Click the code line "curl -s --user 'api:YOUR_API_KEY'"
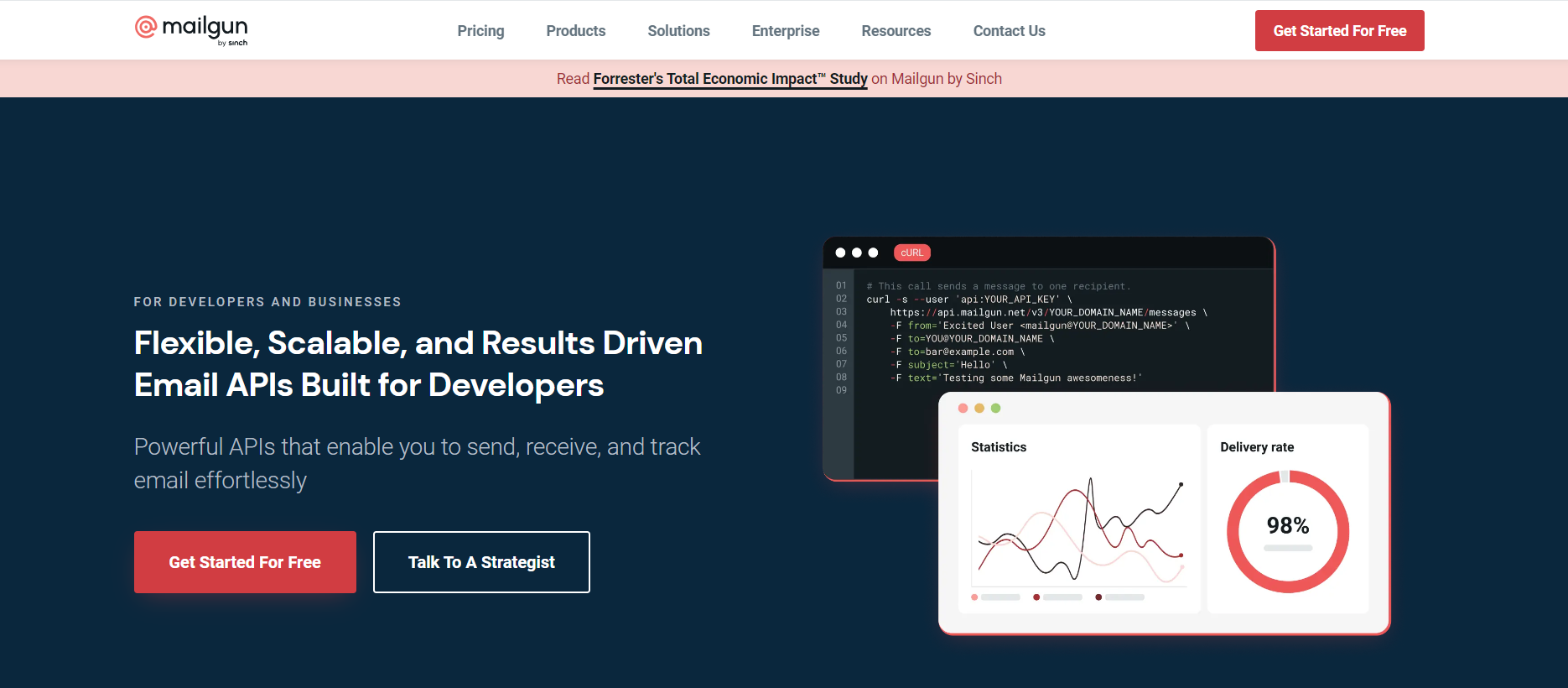 (x=969, y=300)
